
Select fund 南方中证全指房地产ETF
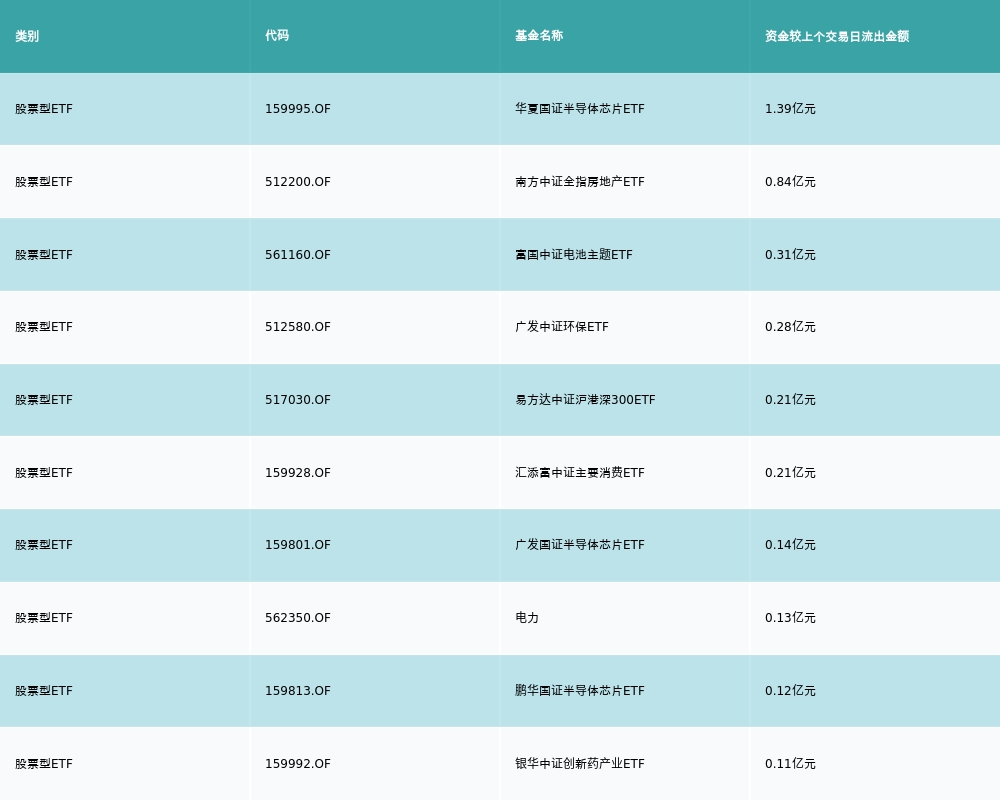(580, 182)
